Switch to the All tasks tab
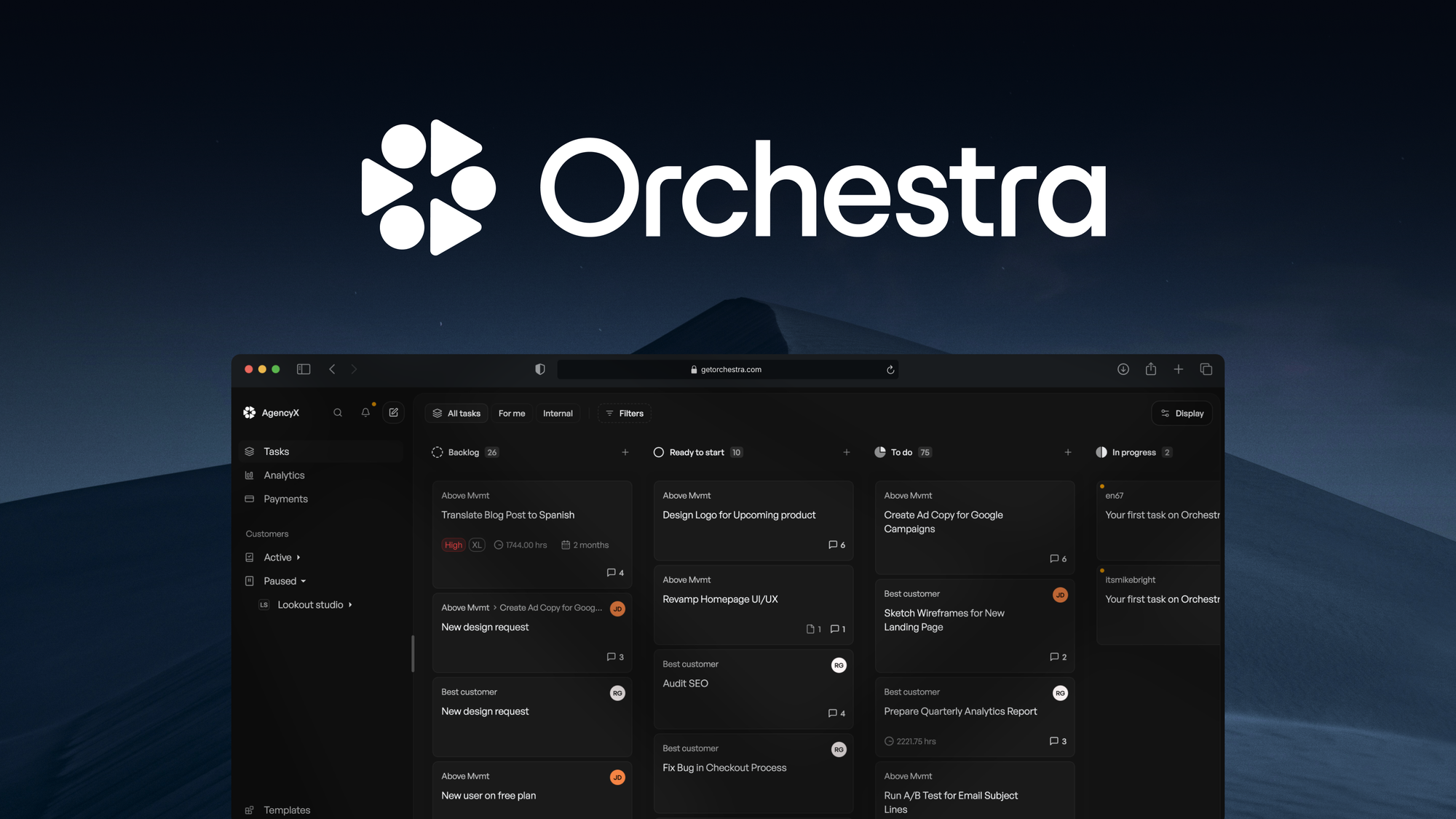Image resolution: width=1456 pixels, height=819 pixels. click(x=456, y=413)
